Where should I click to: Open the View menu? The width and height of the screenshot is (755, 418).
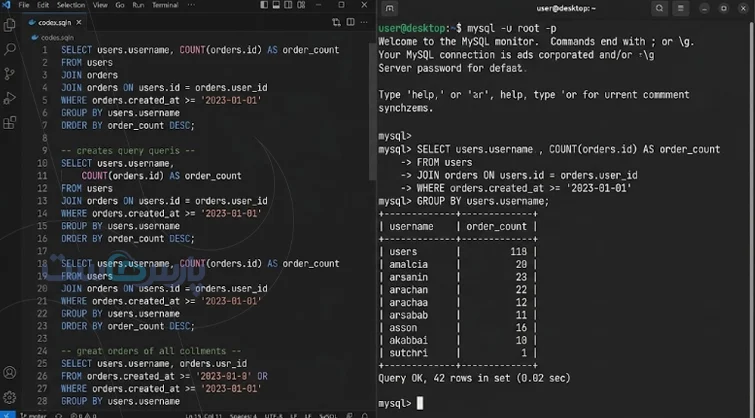click(100, 5)
